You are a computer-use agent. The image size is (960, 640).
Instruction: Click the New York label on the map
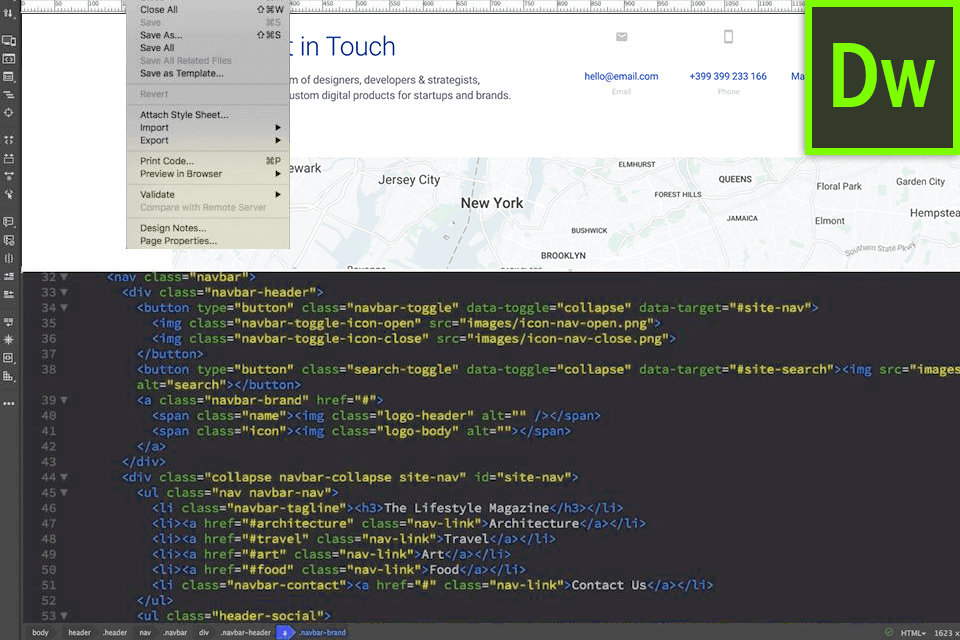pos(492,203)
